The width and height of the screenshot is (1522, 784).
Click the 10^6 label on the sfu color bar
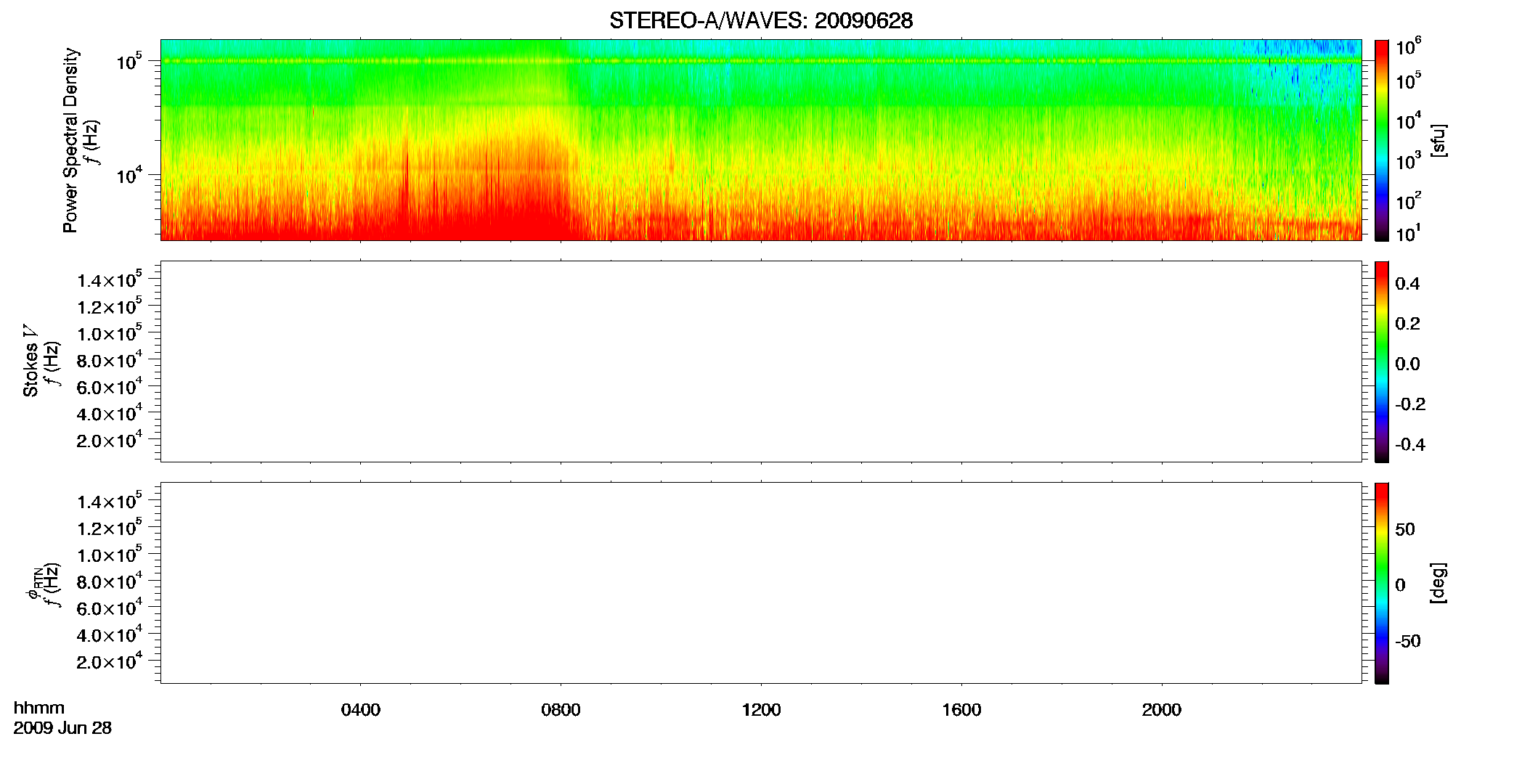pyautogui.click(x=1408, y=48)
